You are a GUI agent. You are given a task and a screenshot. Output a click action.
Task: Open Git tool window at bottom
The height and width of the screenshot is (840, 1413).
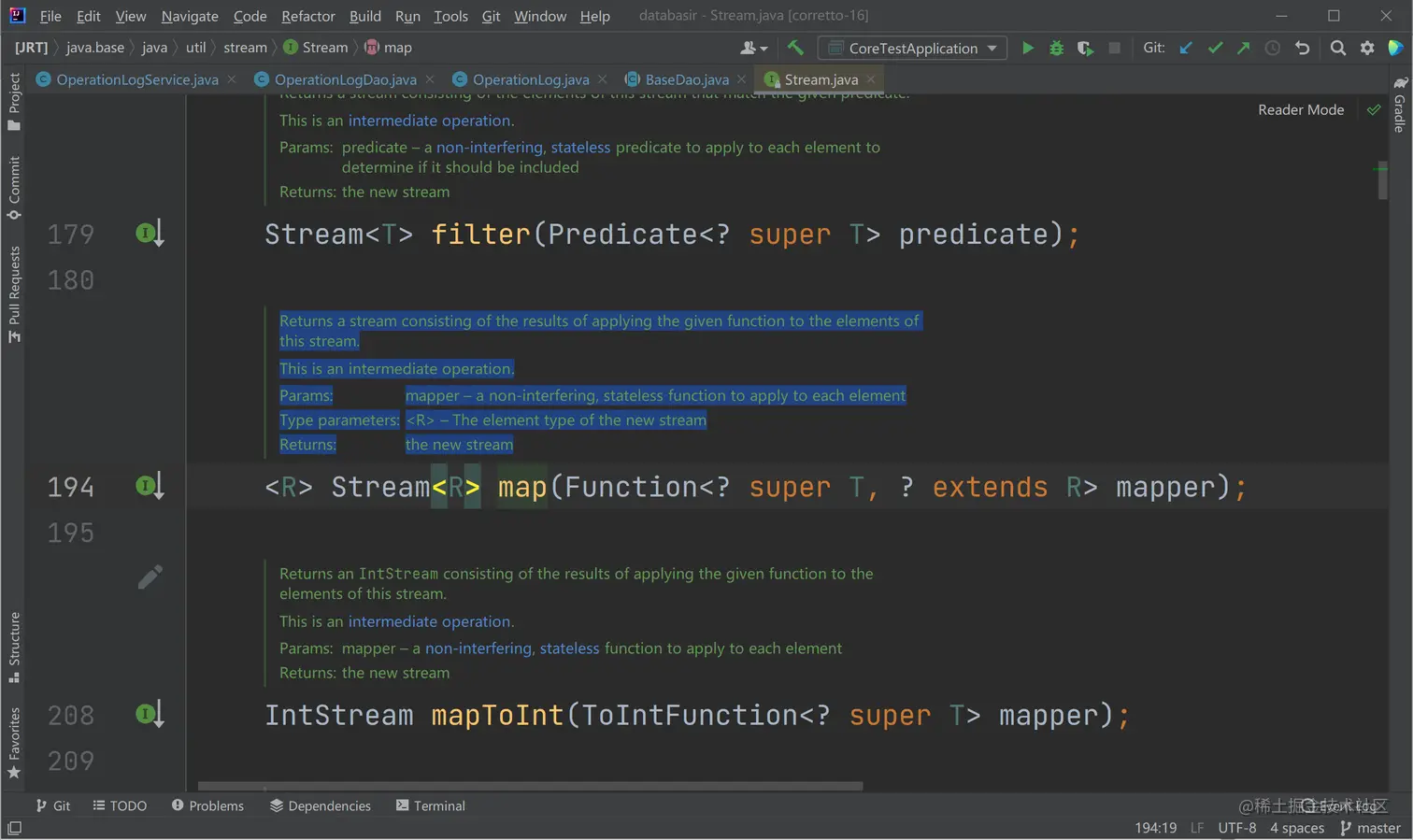52,805
